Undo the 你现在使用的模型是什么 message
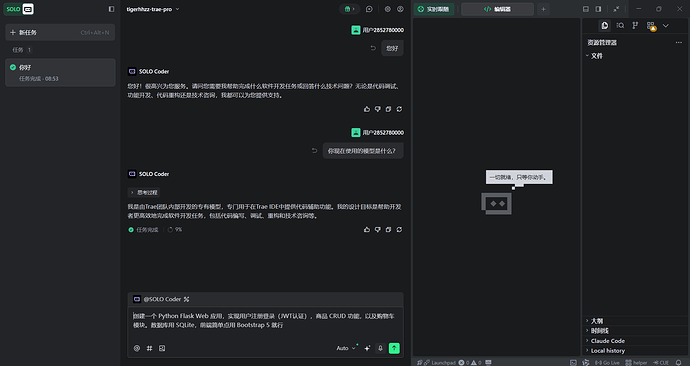The image size is (690, 366). click(x=315, y=151)
